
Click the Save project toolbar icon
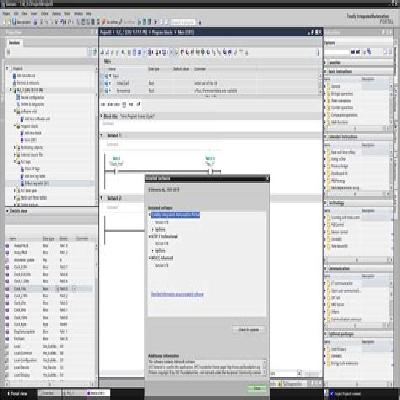click(x=14, y=22)
